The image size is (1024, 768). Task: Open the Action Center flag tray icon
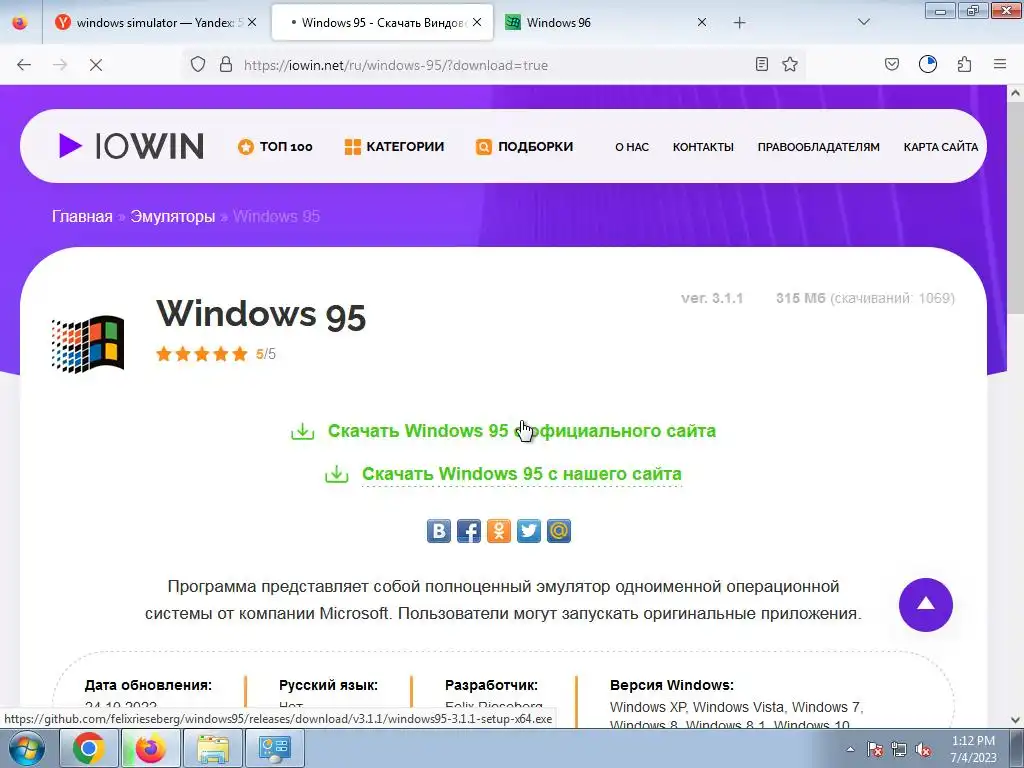874,749
